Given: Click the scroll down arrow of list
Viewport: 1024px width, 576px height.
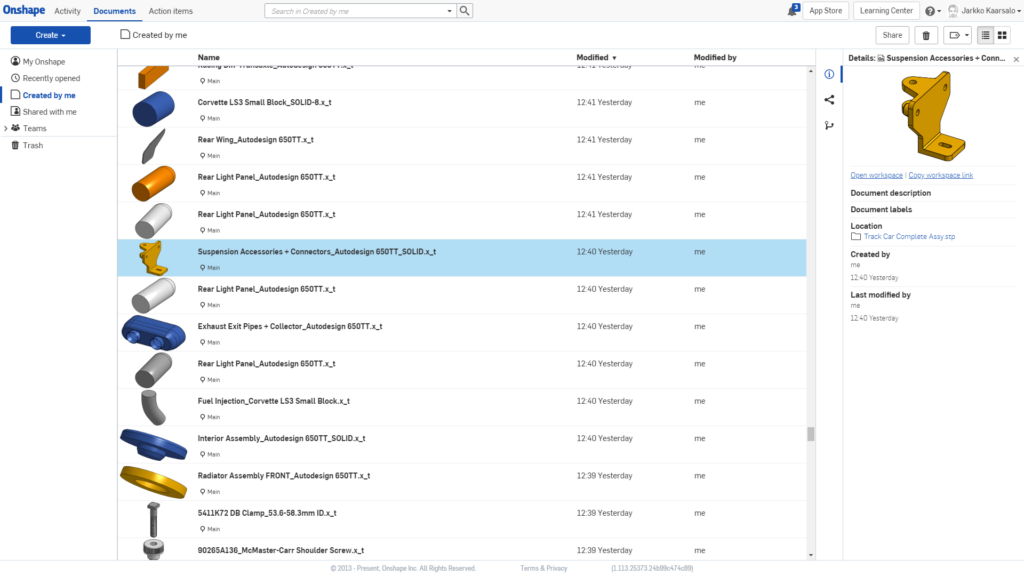Looking at the screenshot, I should tap(810, 555).
